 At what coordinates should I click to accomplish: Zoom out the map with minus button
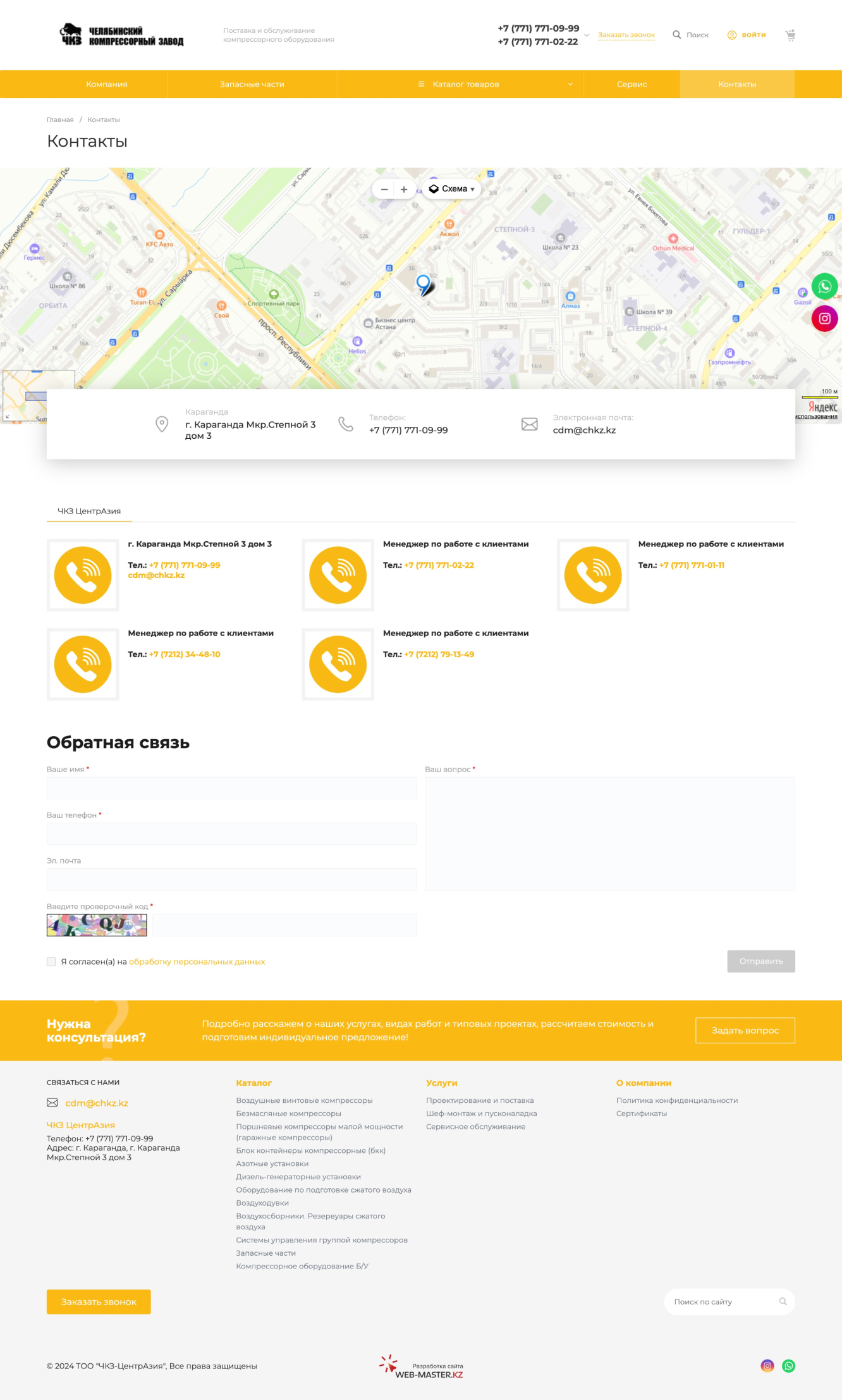point(384,189)
